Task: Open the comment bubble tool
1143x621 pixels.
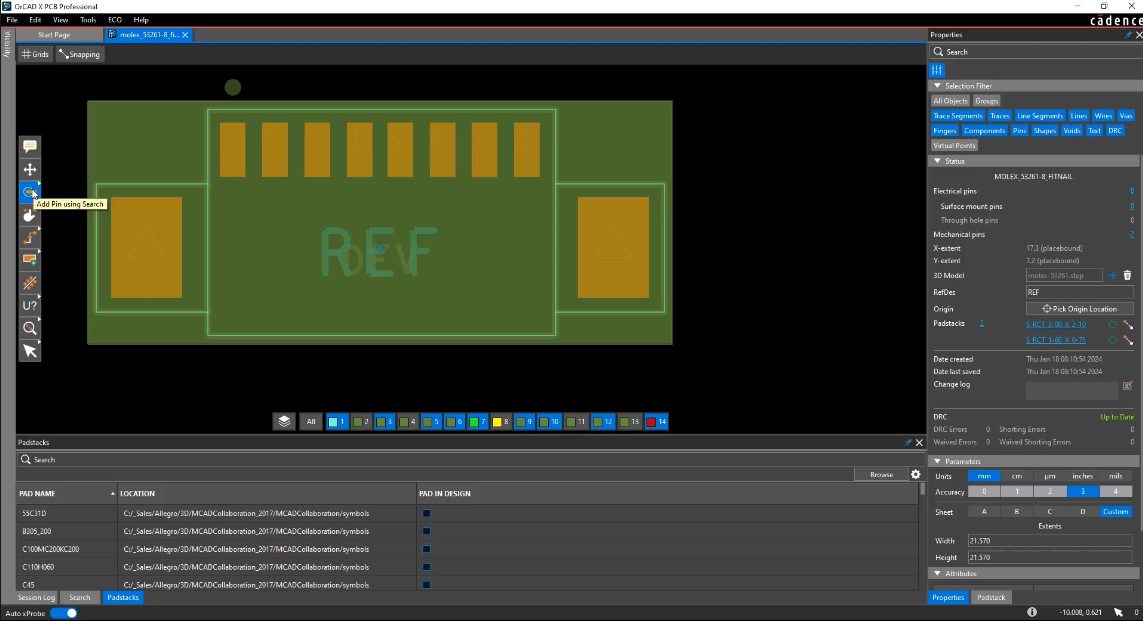Action: tap(30, 146)
